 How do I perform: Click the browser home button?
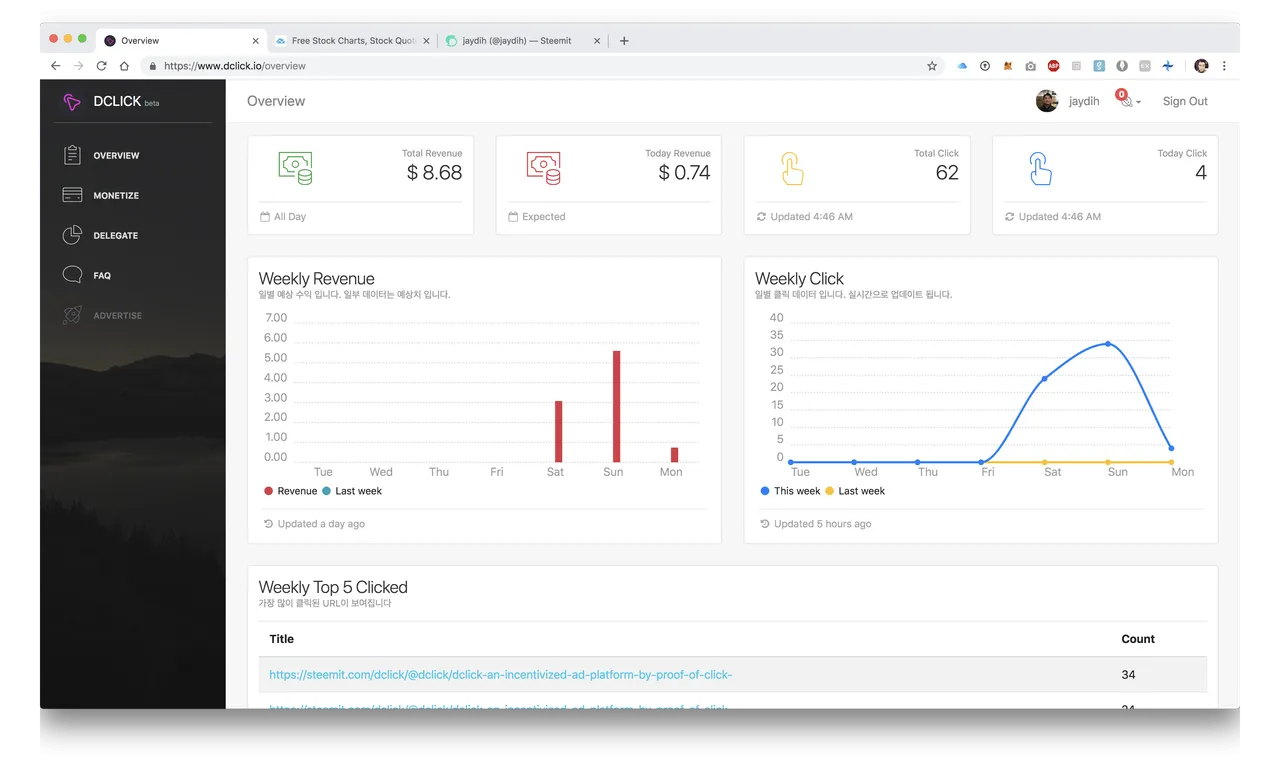click(124, 66)
